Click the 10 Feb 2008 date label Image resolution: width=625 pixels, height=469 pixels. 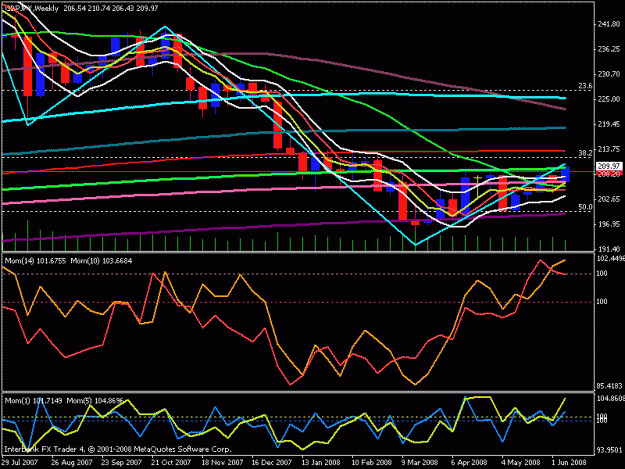(371, 463)
